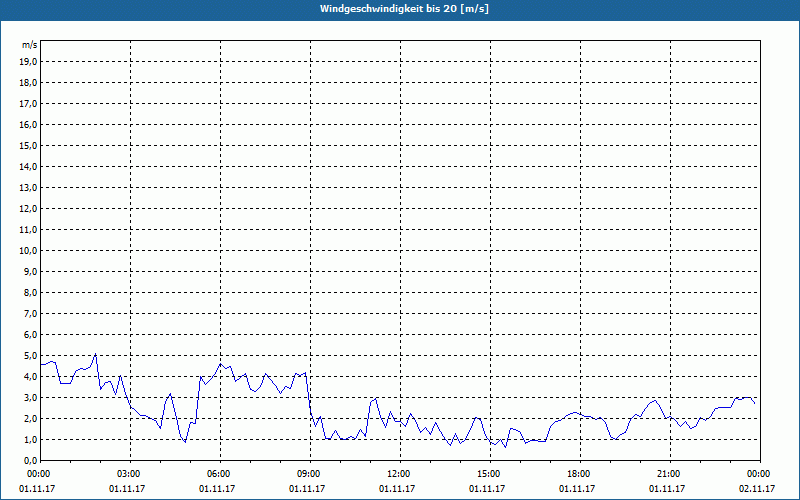Click the 12:00 time label
The width and height of the screenshot is (800, 500).
399,474
